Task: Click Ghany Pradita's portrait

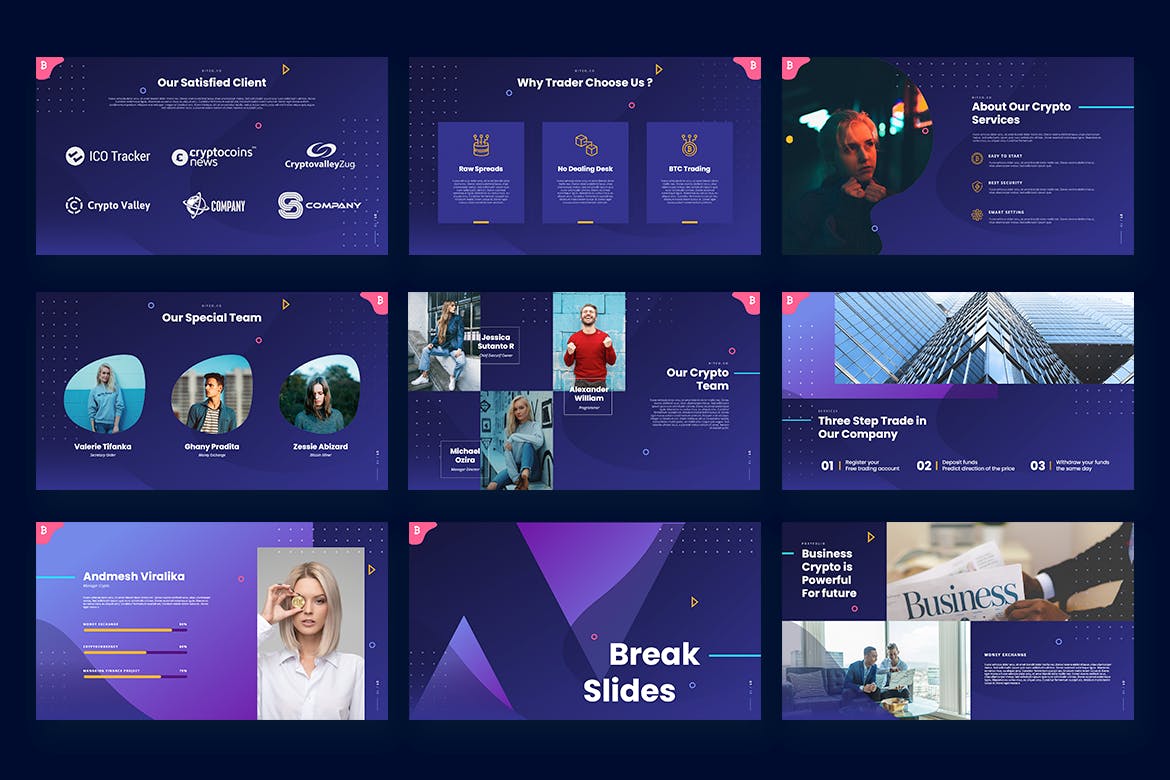Action: pyautogui.click(x=211, y=393)
